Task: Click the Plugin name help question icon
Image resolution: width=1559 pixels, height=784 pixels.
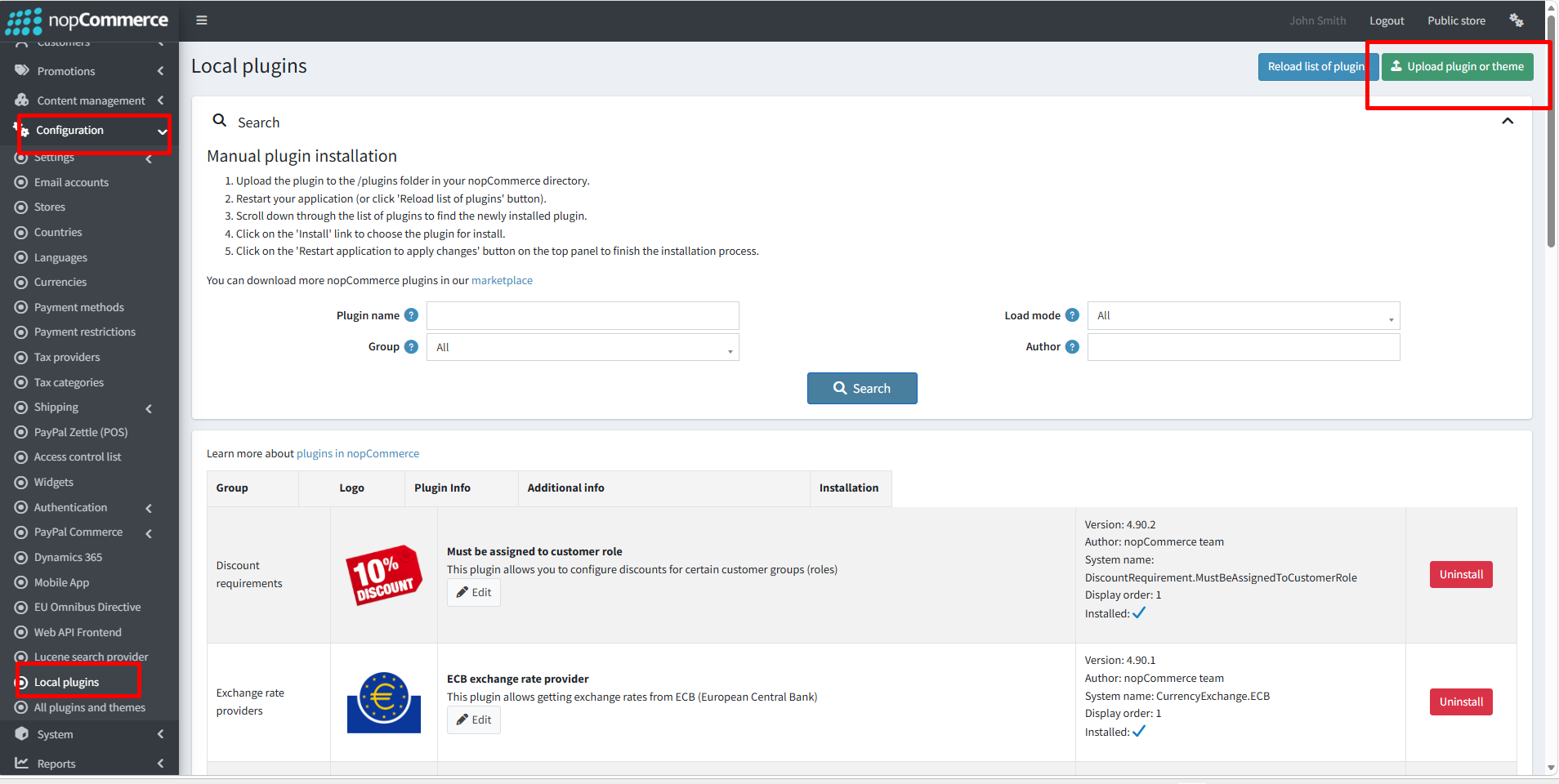Action: (412, 315)
